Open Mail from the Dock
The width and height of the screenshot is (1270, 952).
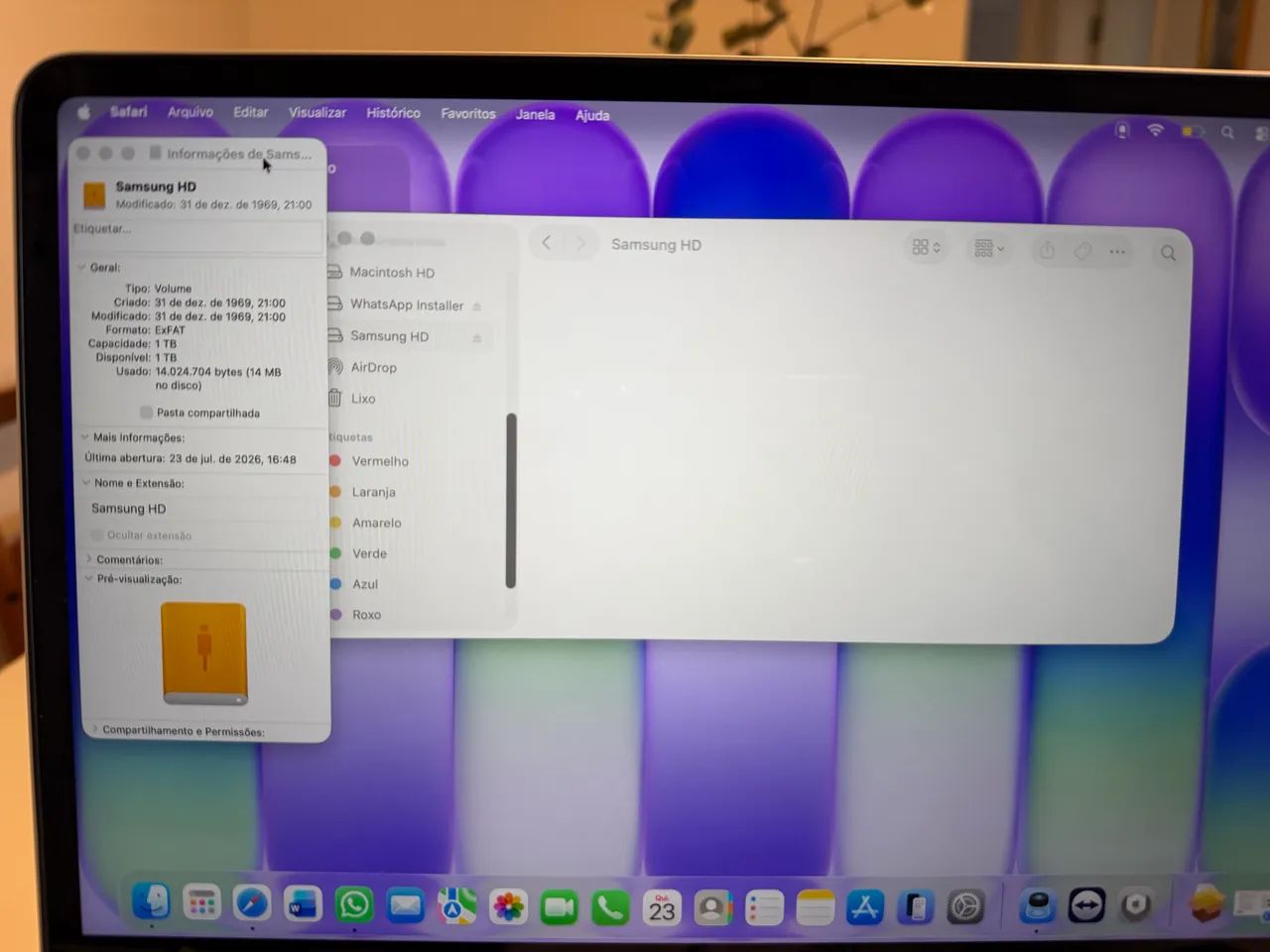[405, 905]
